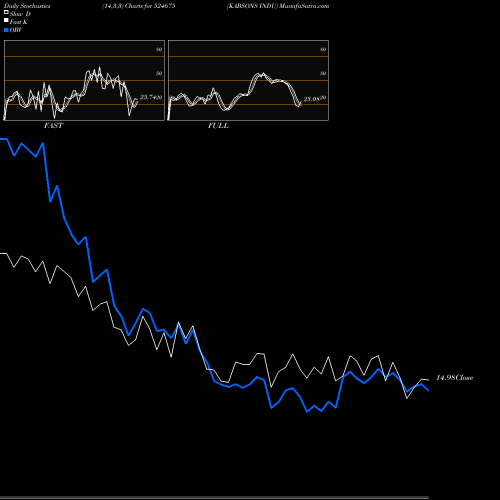Click the 'Slow D' legend text
The height and width of the screenshot is (500, 500).
click(20, 14)
